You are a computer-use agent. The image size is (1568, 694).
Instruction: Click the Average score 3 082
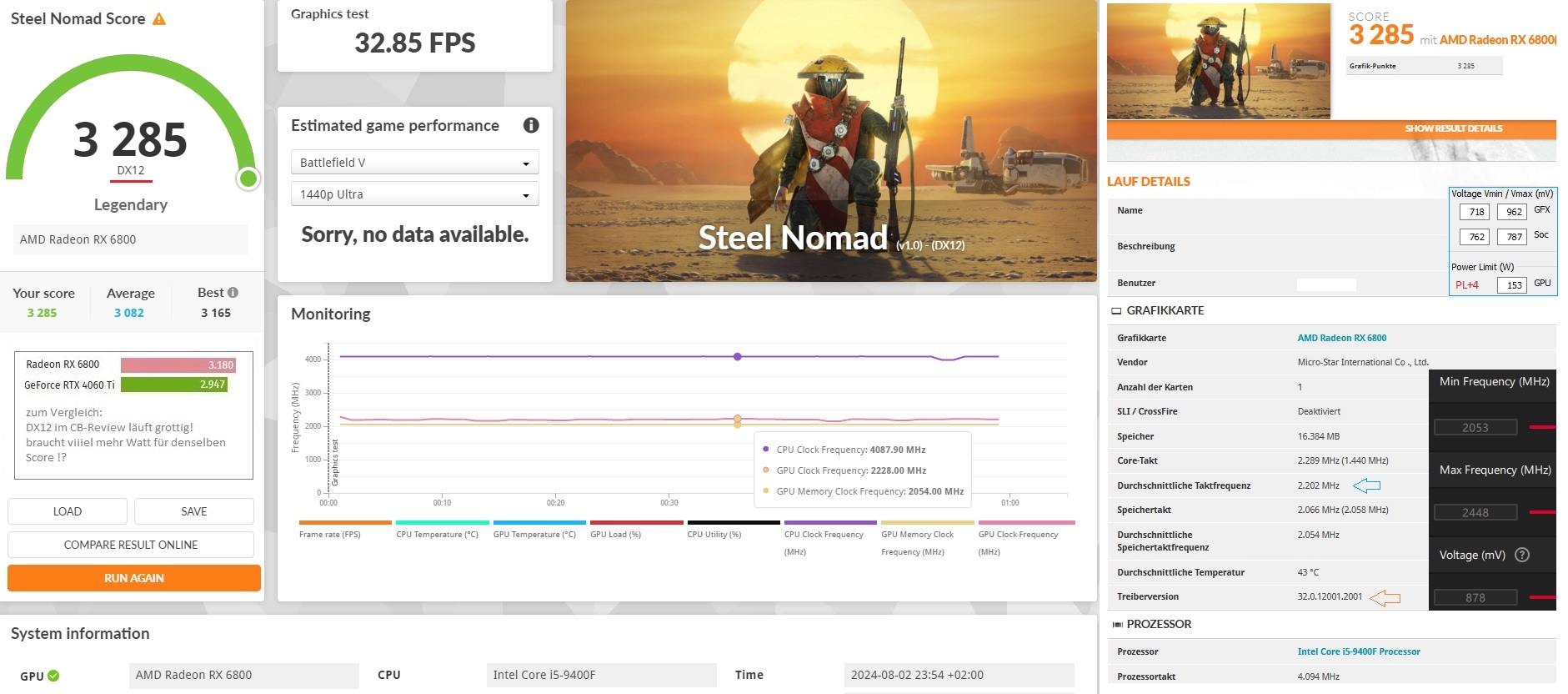129,313
